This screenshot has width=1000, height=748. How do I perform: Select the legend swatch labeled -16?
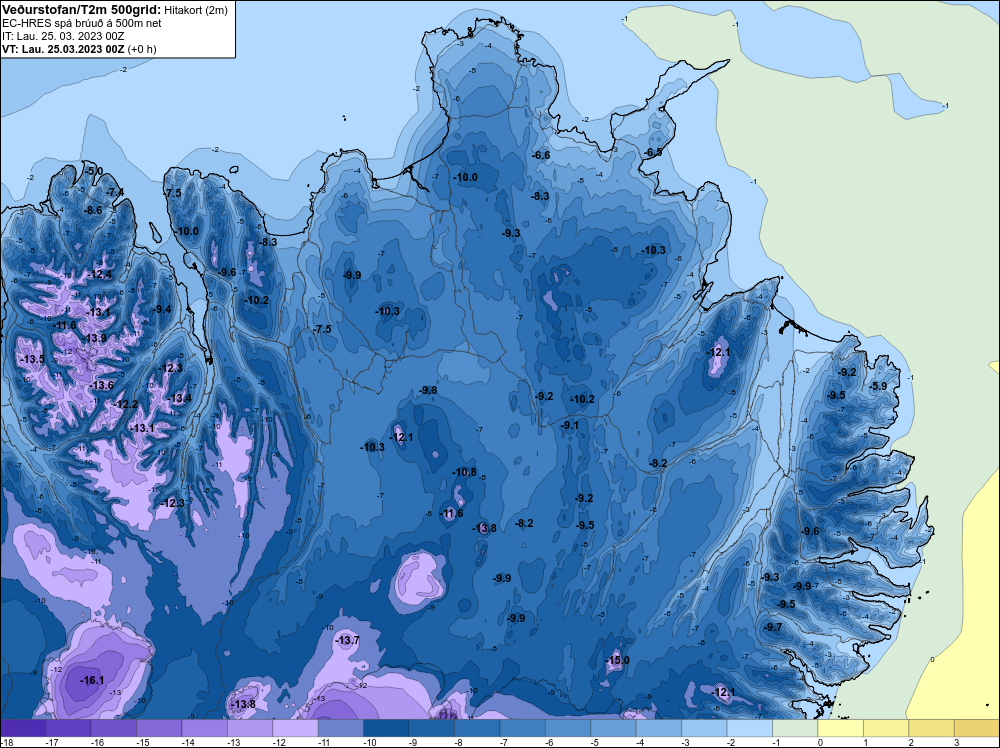tap(114, 728)
